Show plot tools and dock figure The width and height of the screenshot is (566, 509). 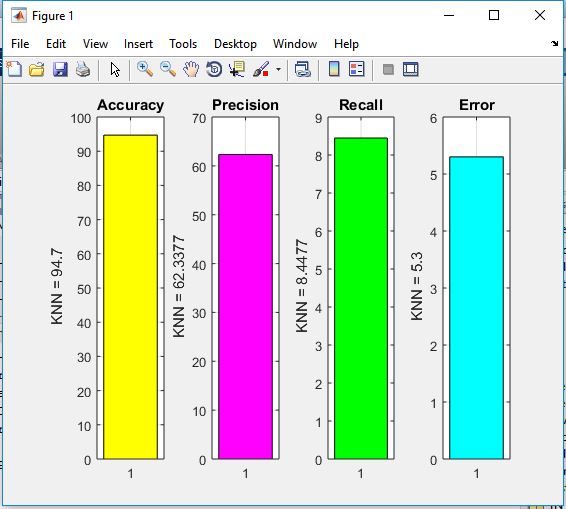click(x=411, y=69)
